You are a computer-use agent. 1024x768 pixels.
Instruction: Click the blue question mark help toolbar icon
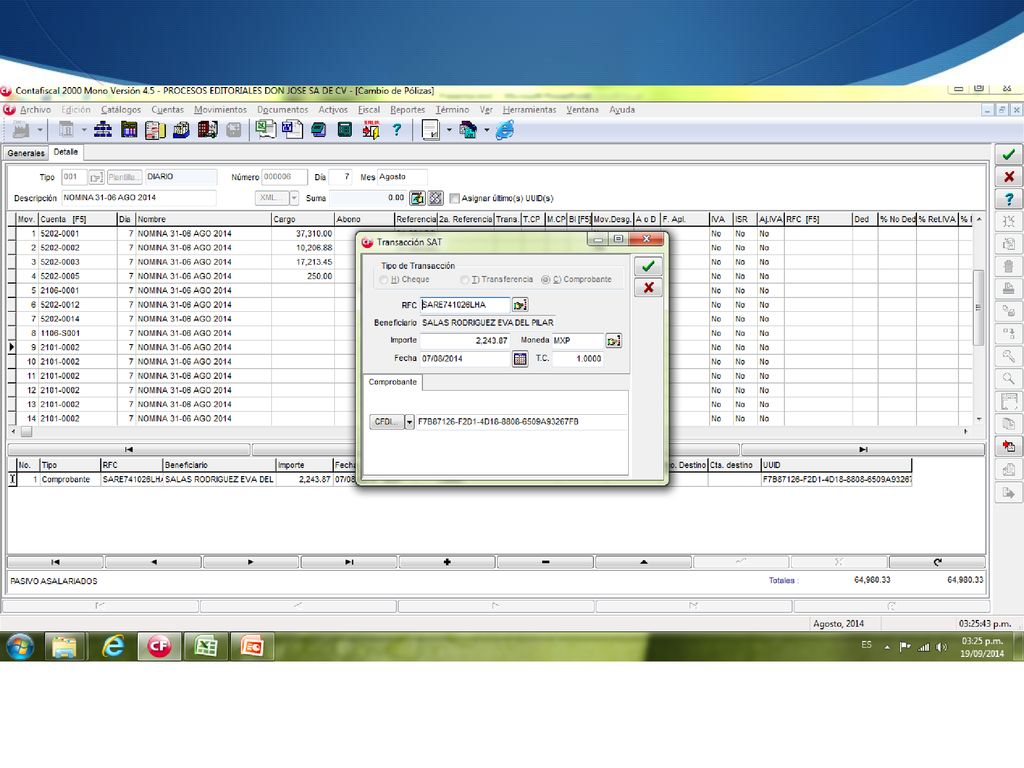click(x=396, y=130)
